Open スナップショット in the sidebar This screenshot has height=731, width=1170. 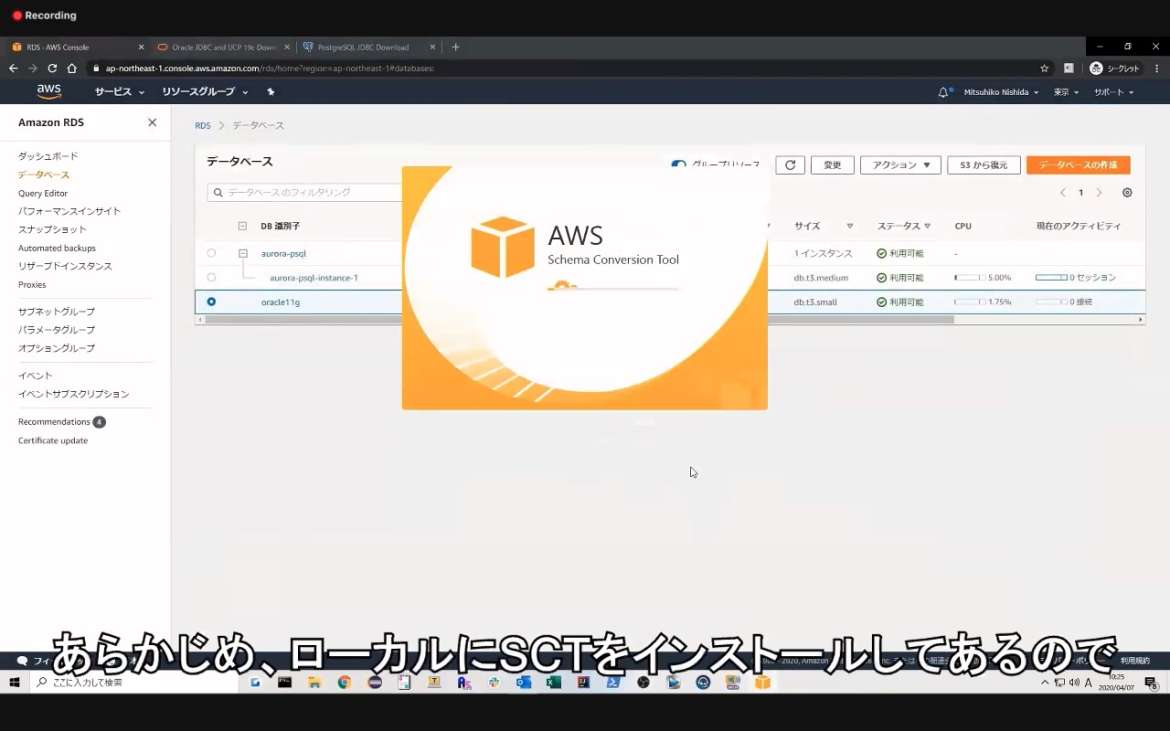click(52, 230)
